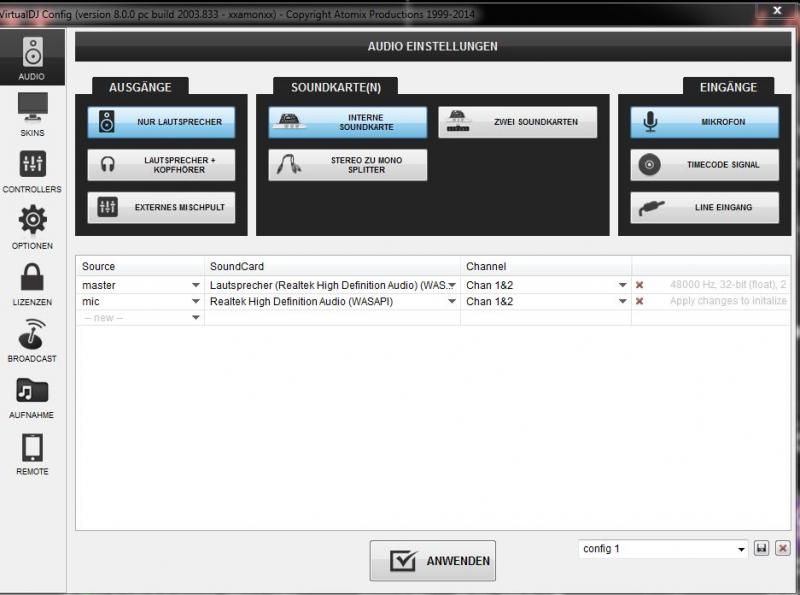The height and width of the screenshot is (595, 800).
Task: Delete the master row with red X
Action: pos(639,285)
